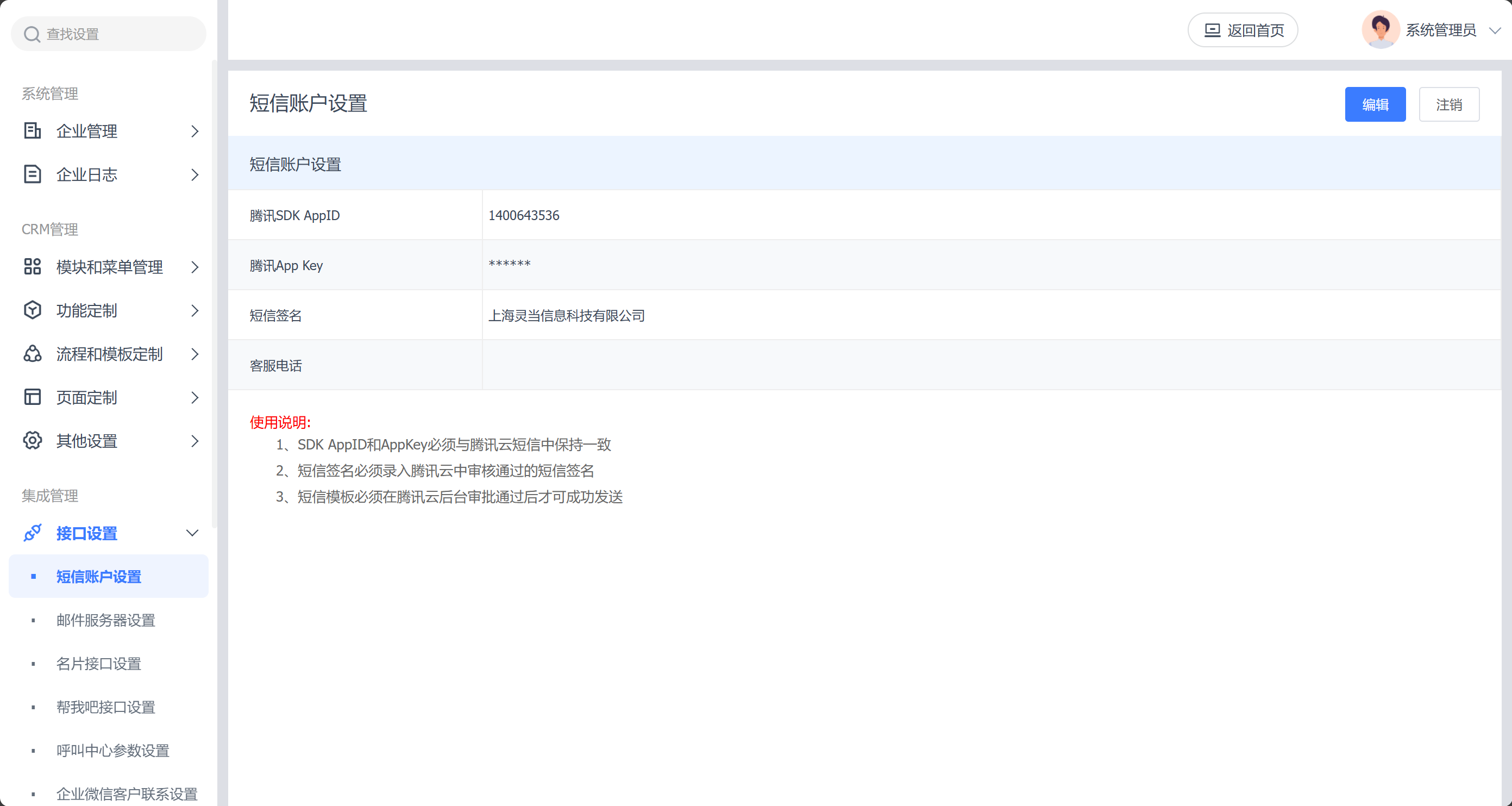The height and width of the screenshot is (806, 1512).
Task: Click the 注销 button
Action: coord(1448,104)
